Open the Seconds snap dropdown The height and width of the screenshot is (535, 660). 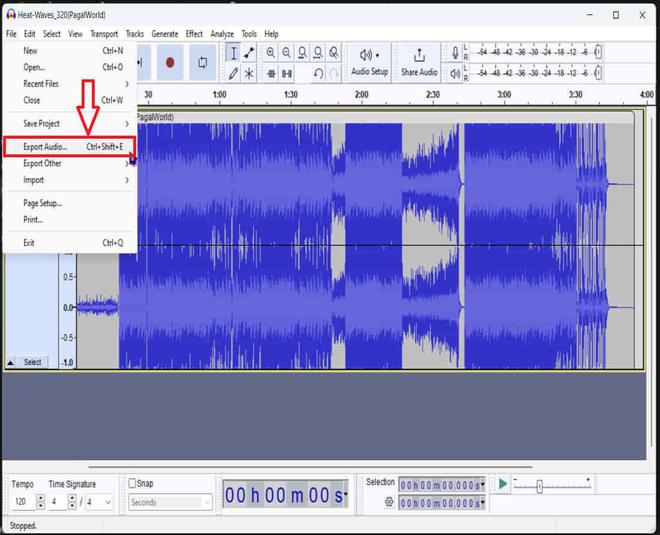pyautogui.click(x=170, y=502)
